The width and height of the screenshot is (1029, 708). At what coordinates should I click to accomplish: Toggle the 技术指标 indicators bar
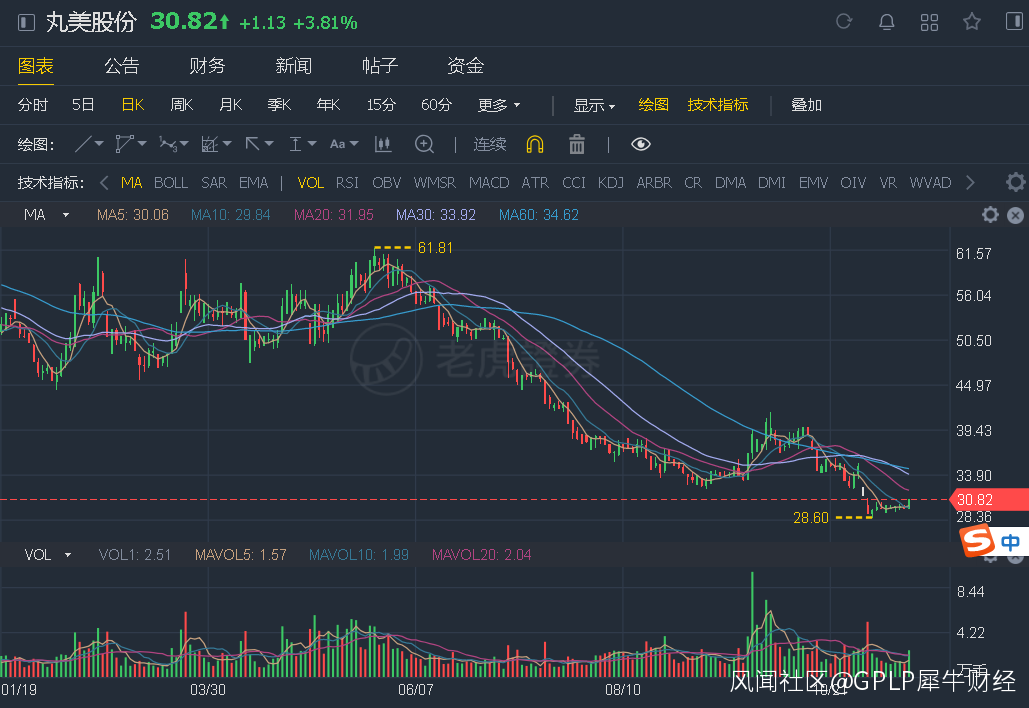point(717,105)
